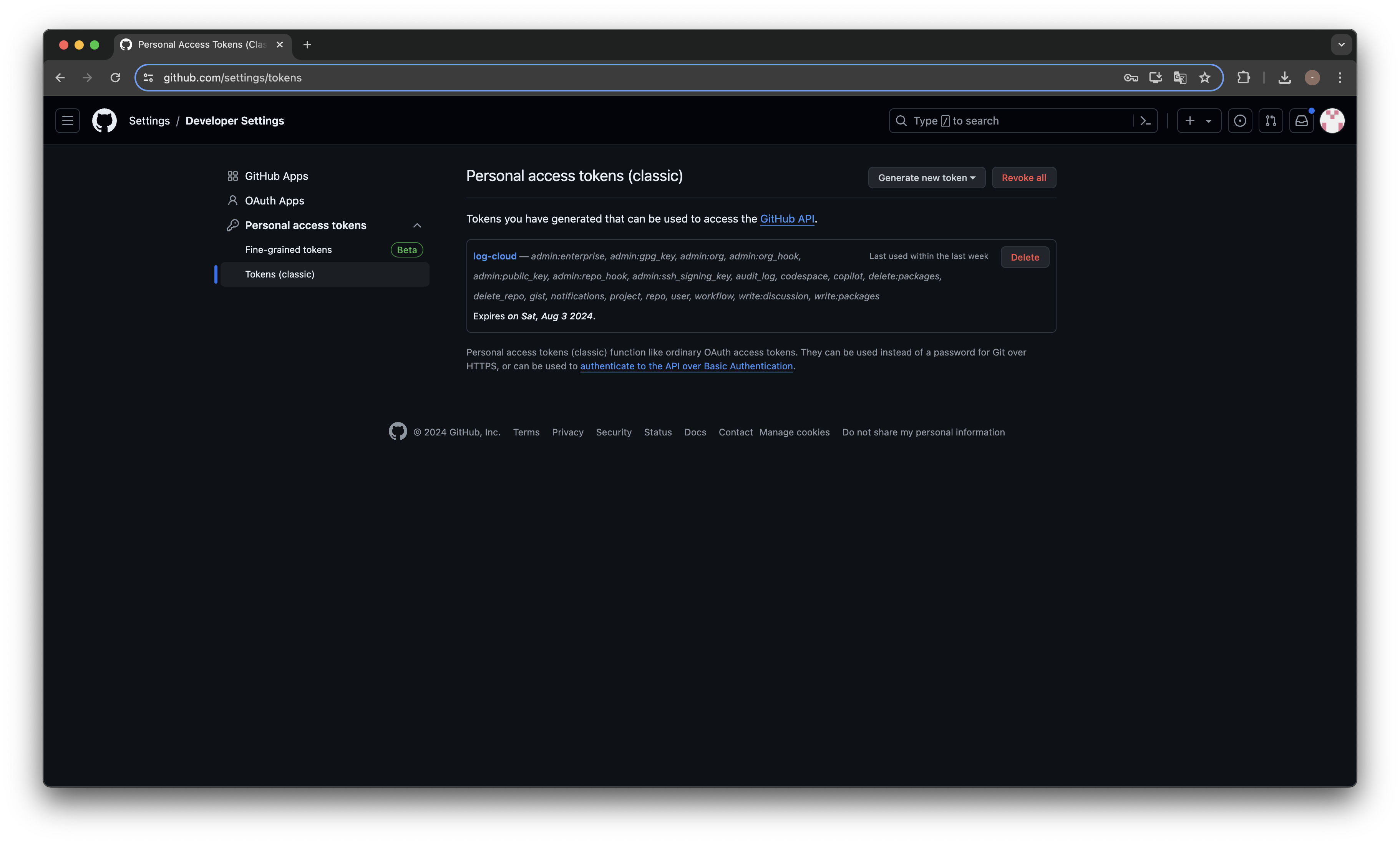Viewport: 1400px width, 844px height.
Task: Follow the GitHub API link
Action: pos(787,219)
